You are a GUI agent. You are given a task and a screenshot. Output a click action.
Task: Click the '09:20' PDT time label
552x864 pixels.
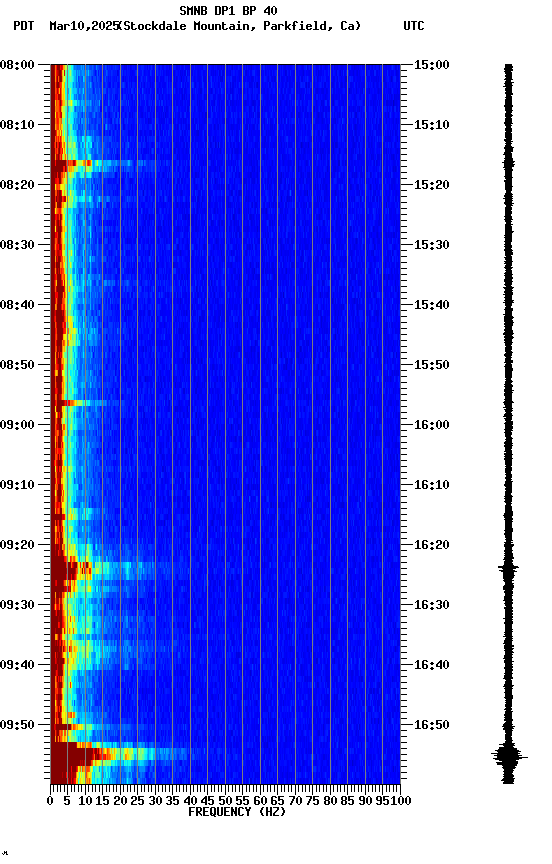(x=17, y=545)
